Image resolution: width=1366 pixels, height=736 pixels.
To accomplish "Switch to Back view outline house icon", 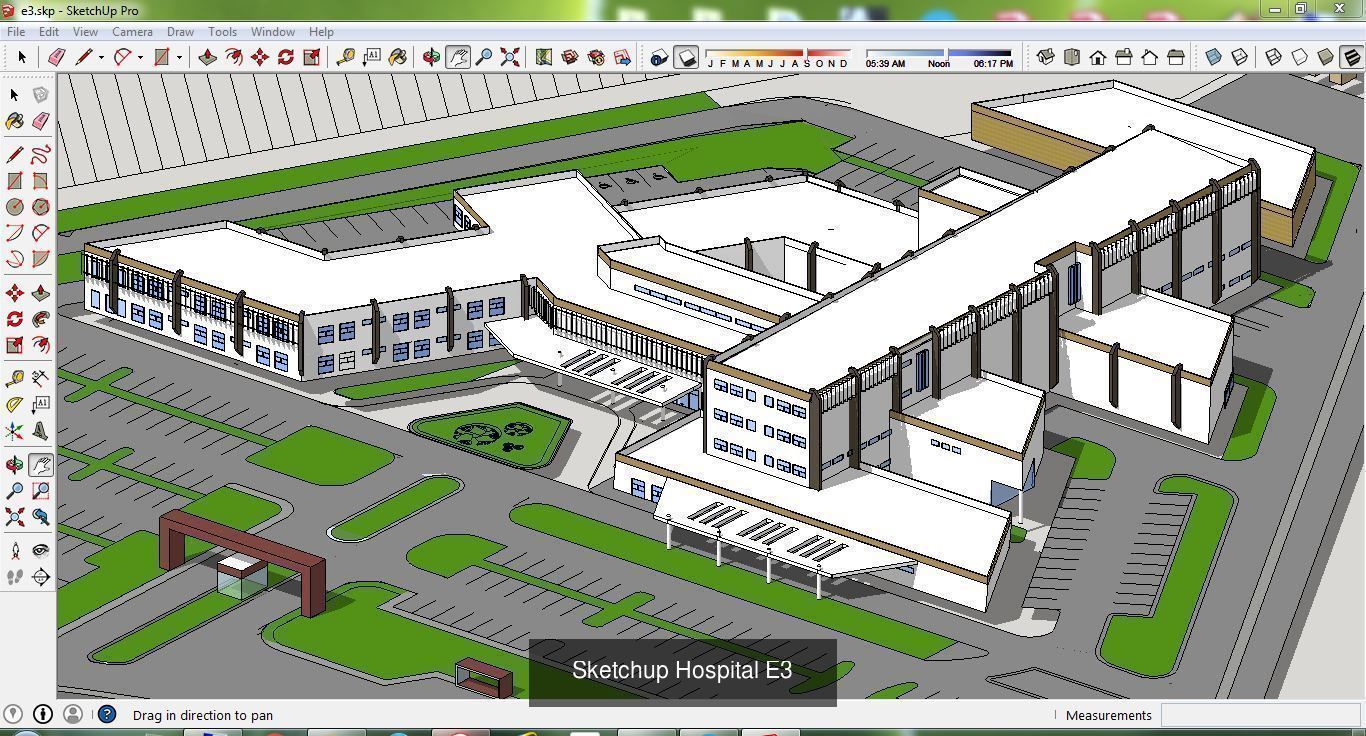I will click(1150, 57).
